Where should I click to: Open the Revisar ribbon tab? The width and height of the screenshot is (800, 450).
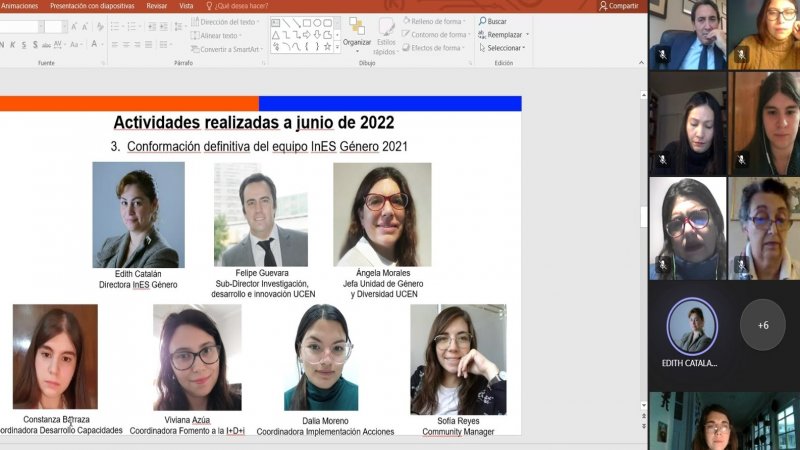click(157, 6)
